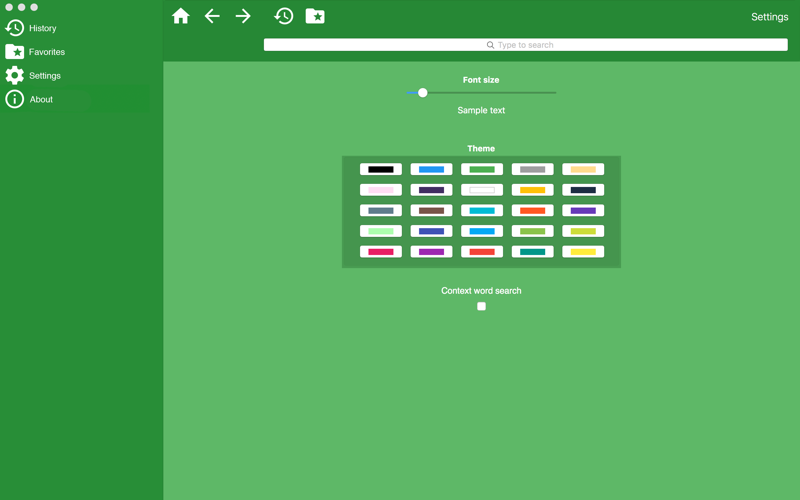Choose the olive green theme swatch

532,231
